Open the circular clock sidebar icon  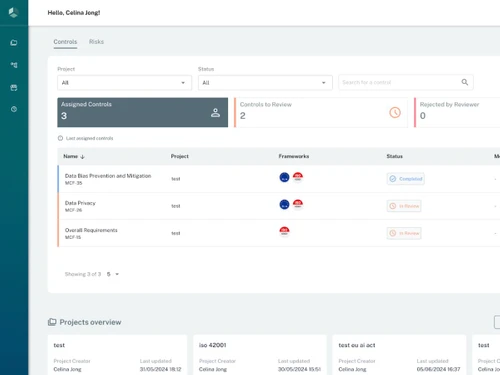[x=14, y=109]
